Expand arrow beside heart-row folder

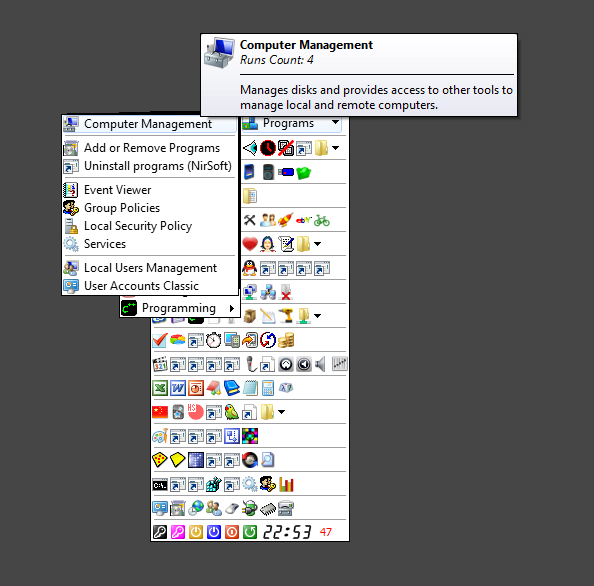317,244
